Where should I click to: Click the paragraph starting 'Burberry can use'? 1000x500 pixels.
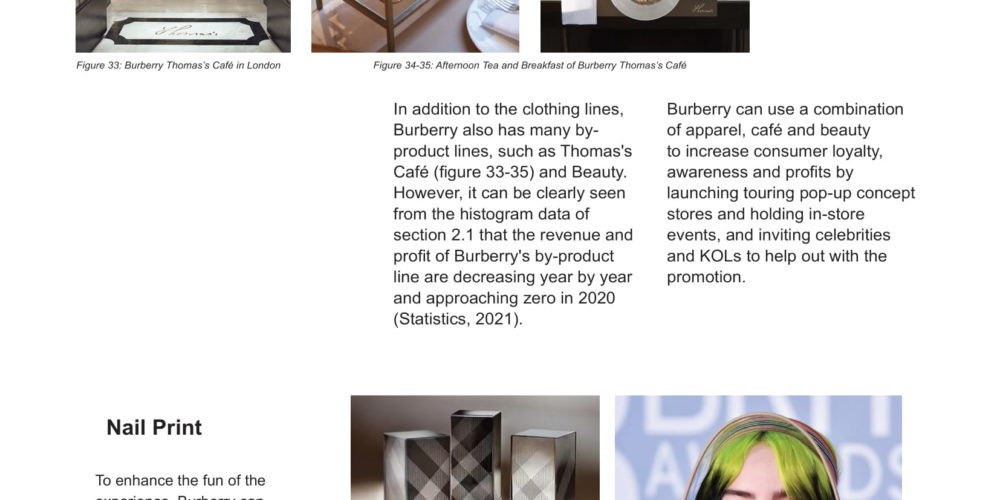click(791, 193)
